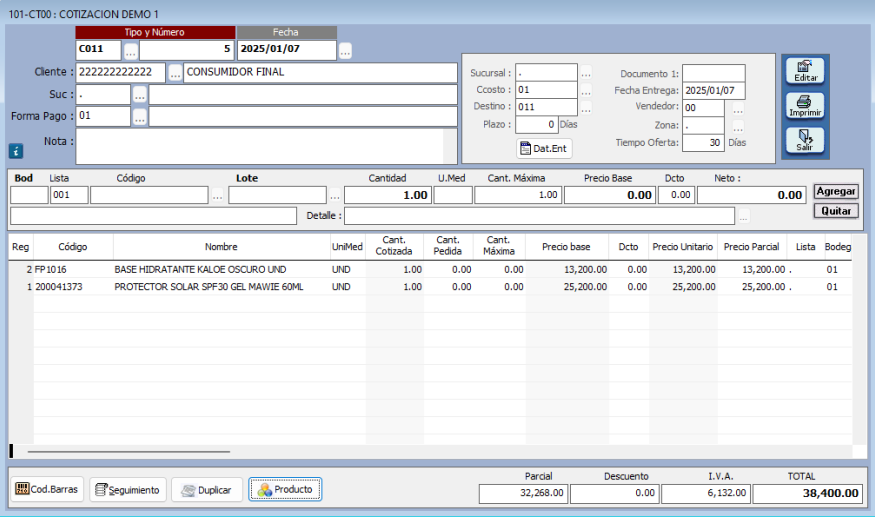Click the Agregar button
The image size is (875, 517).
point(835,192)
